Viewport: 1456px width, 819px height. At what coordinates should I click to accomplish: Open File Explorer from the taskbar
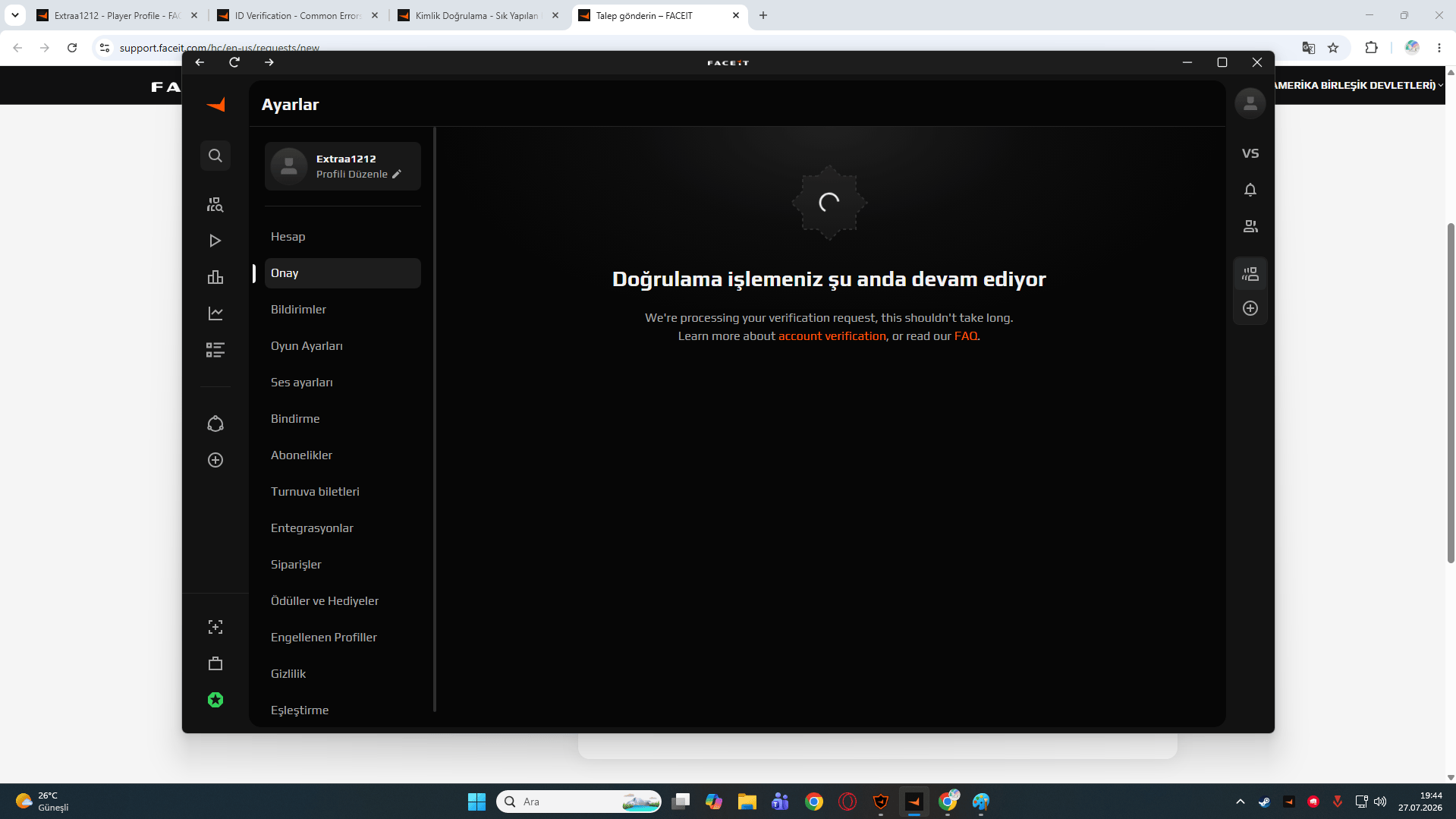747,802
